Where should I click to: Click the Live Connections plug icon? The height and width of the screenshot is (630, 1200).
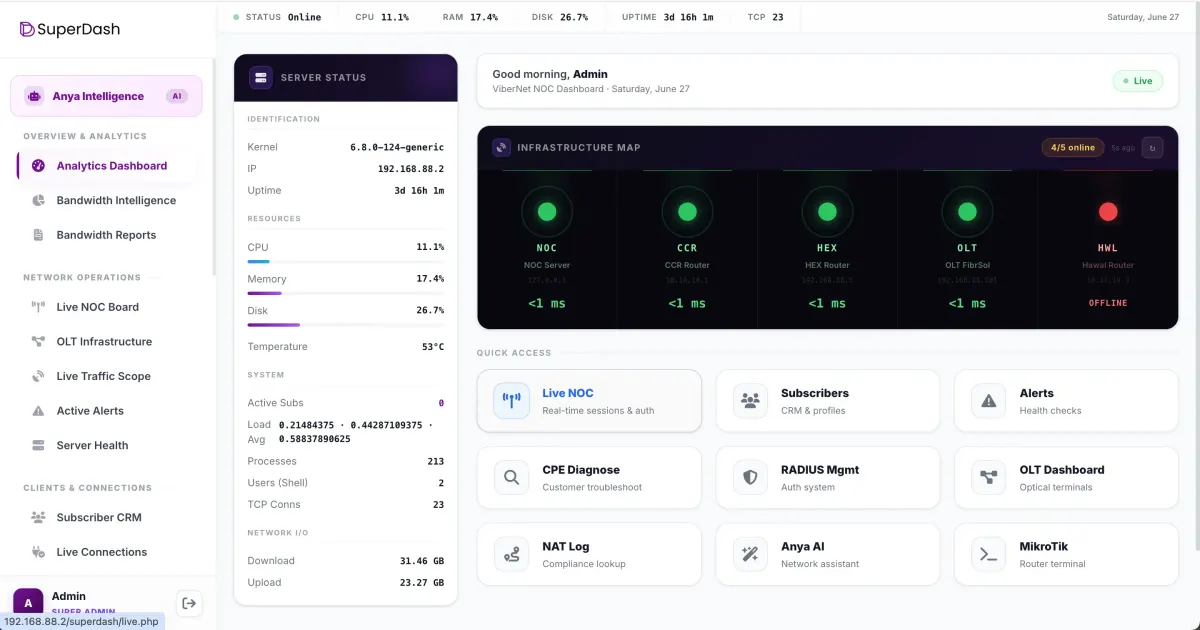click(38, 552)
